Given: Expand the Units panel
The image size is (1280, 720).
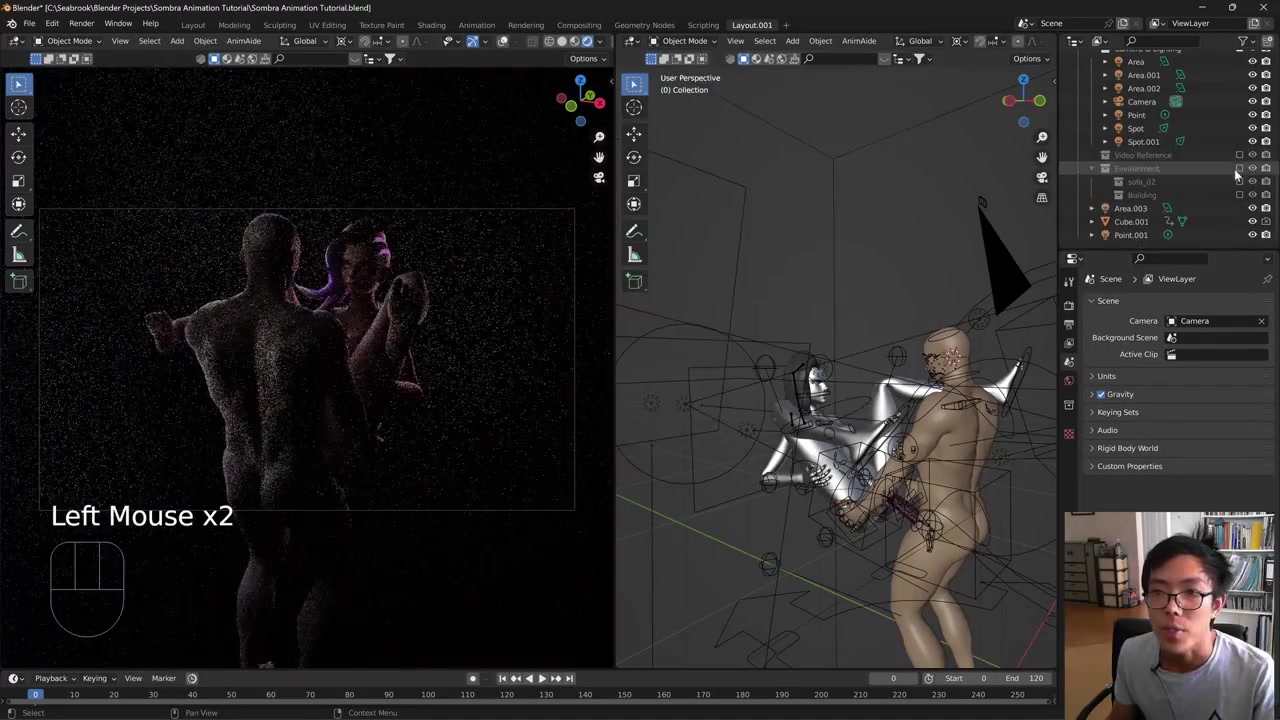Looking at the screenshot, I should (x=1106, y=376).
